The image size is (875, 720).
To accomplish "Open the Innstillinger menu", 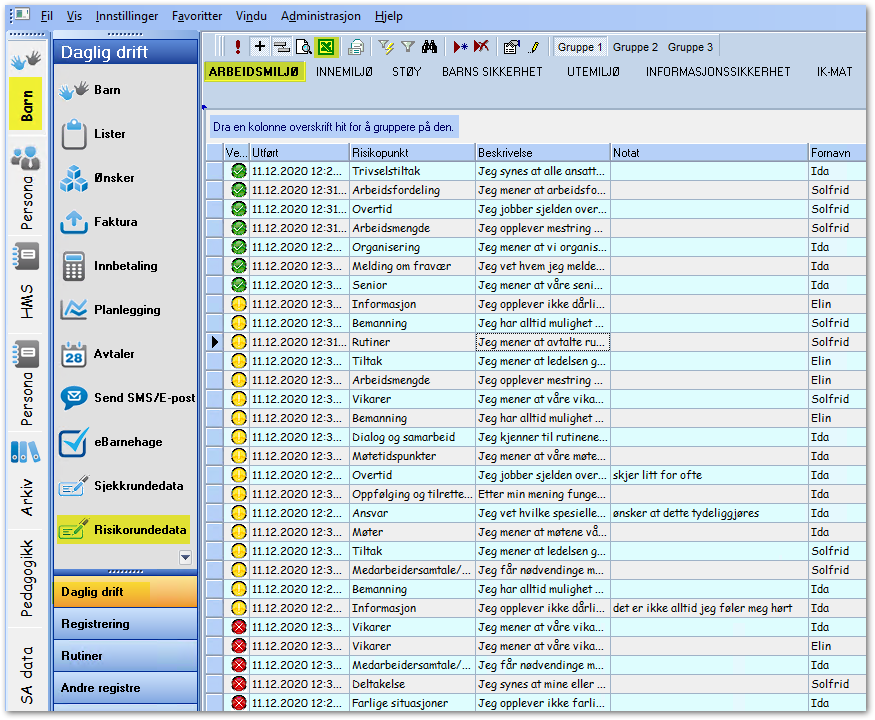I will click(x=127, y=16).
